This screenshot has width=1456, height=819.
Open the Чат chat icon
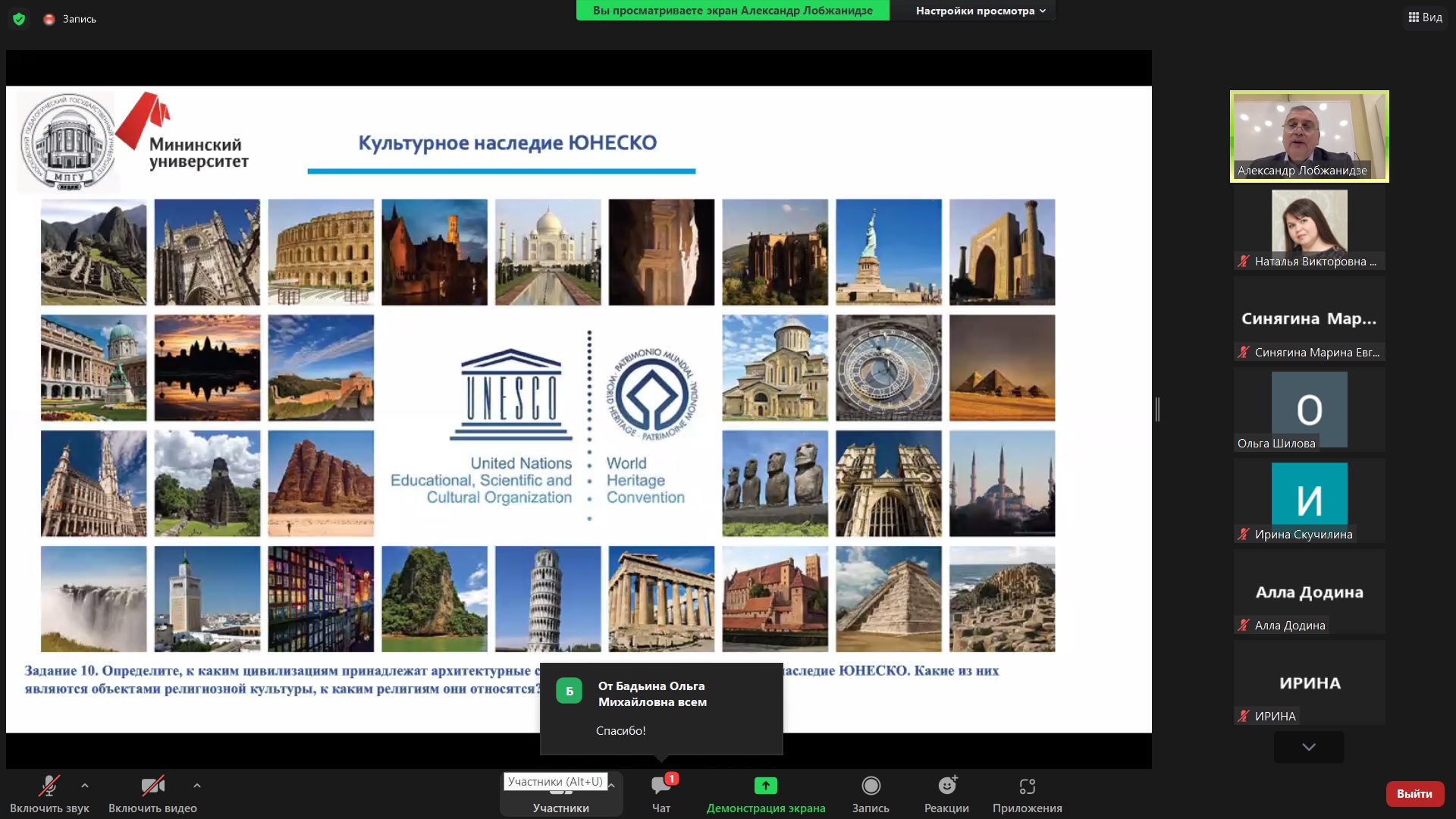pyautogui.click(x=660, y=790)
